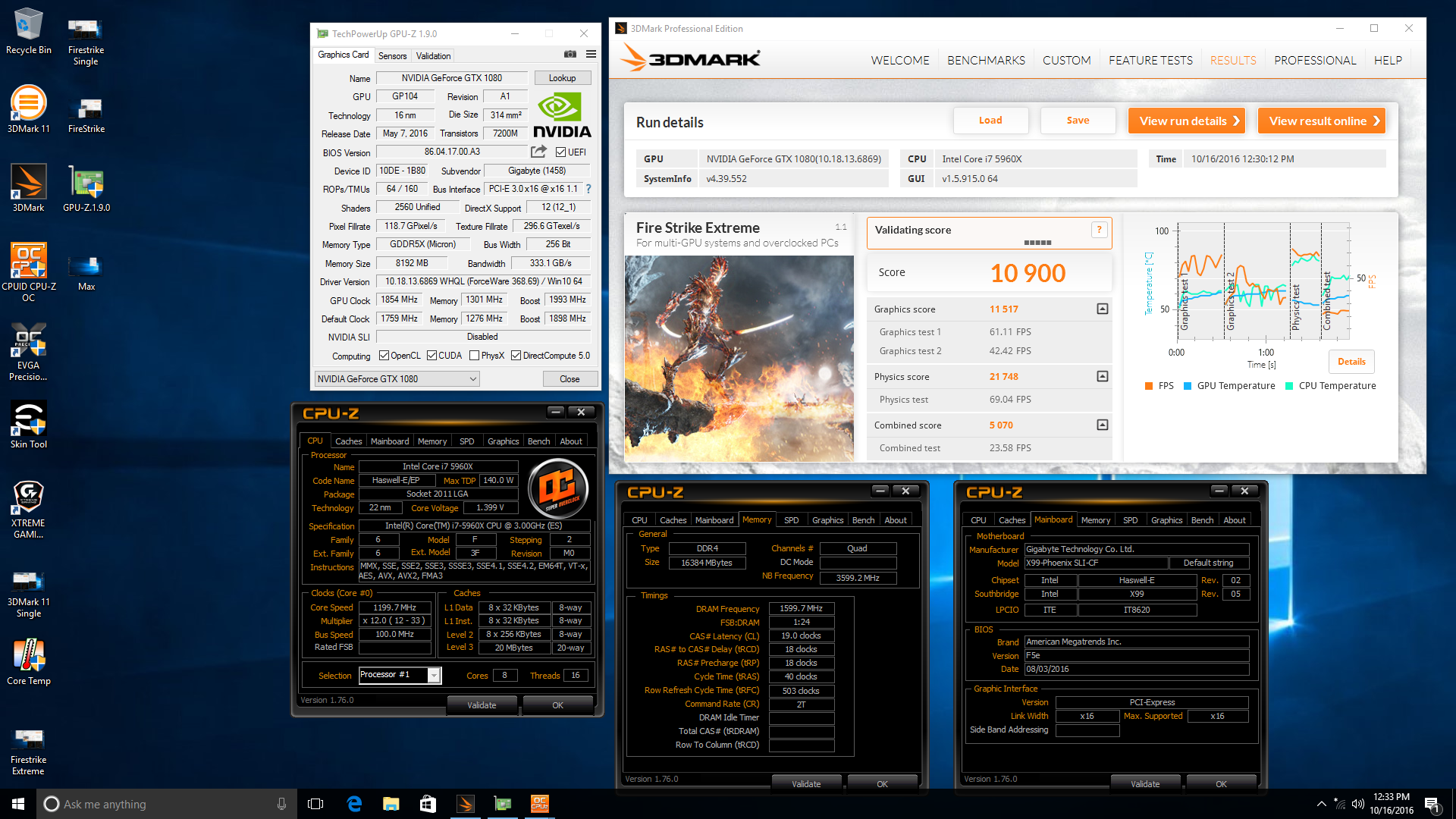
Task: Open Action Center notification icon
Action: [1432, 804]
